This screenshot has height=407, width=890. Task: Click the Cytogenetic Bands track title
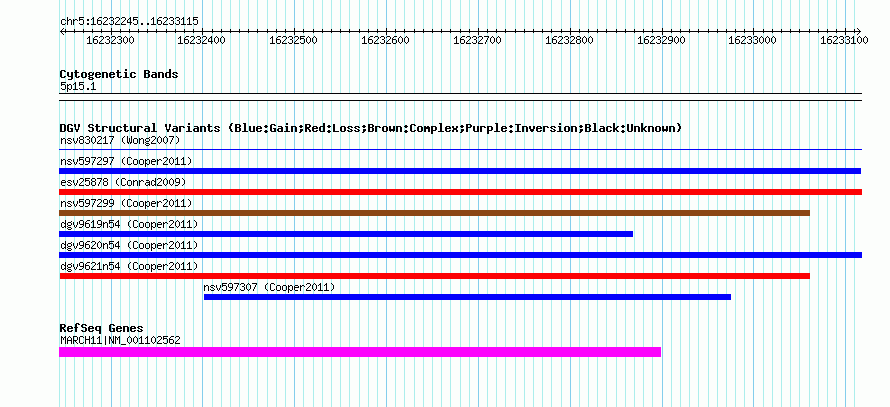tap(119, 74)
